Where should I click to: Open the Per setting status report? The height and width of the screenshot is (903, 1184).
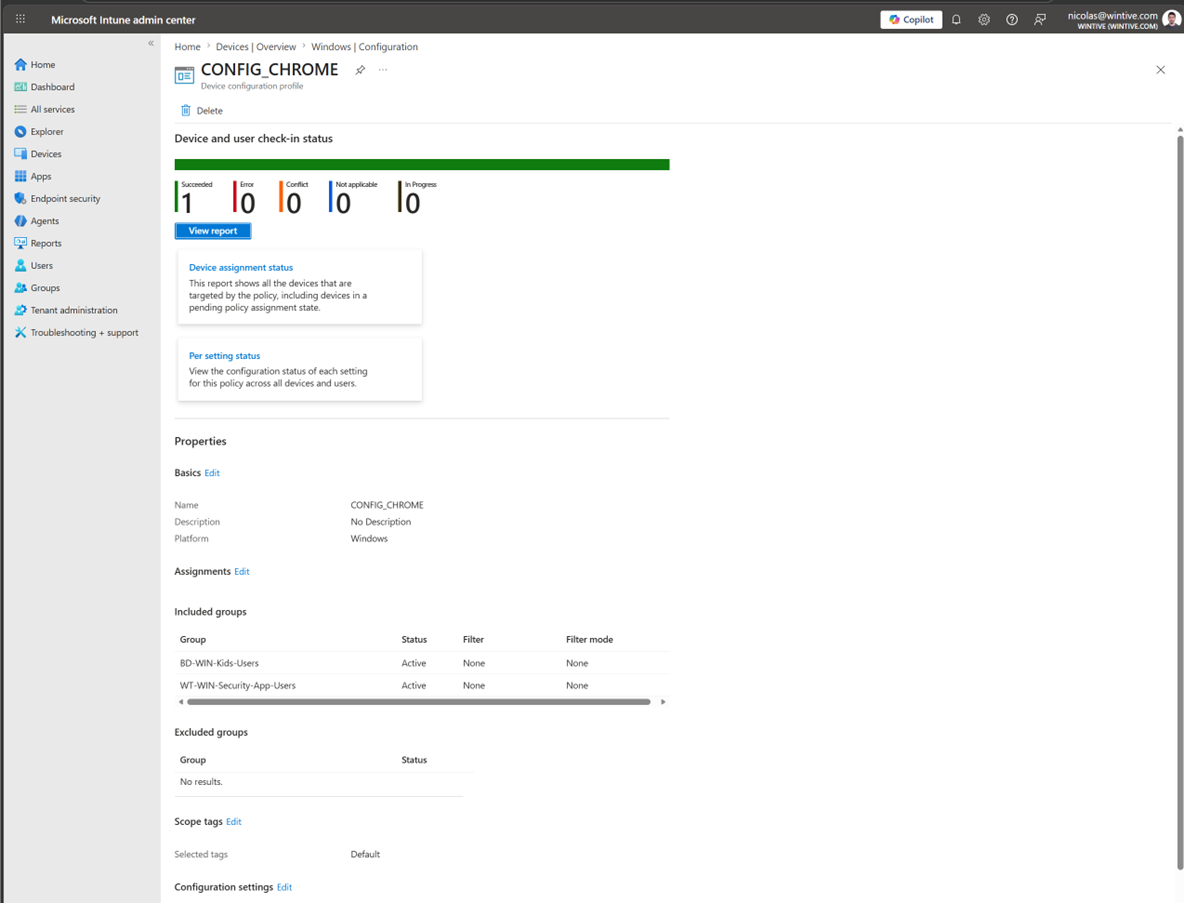(x=224, y=355)
